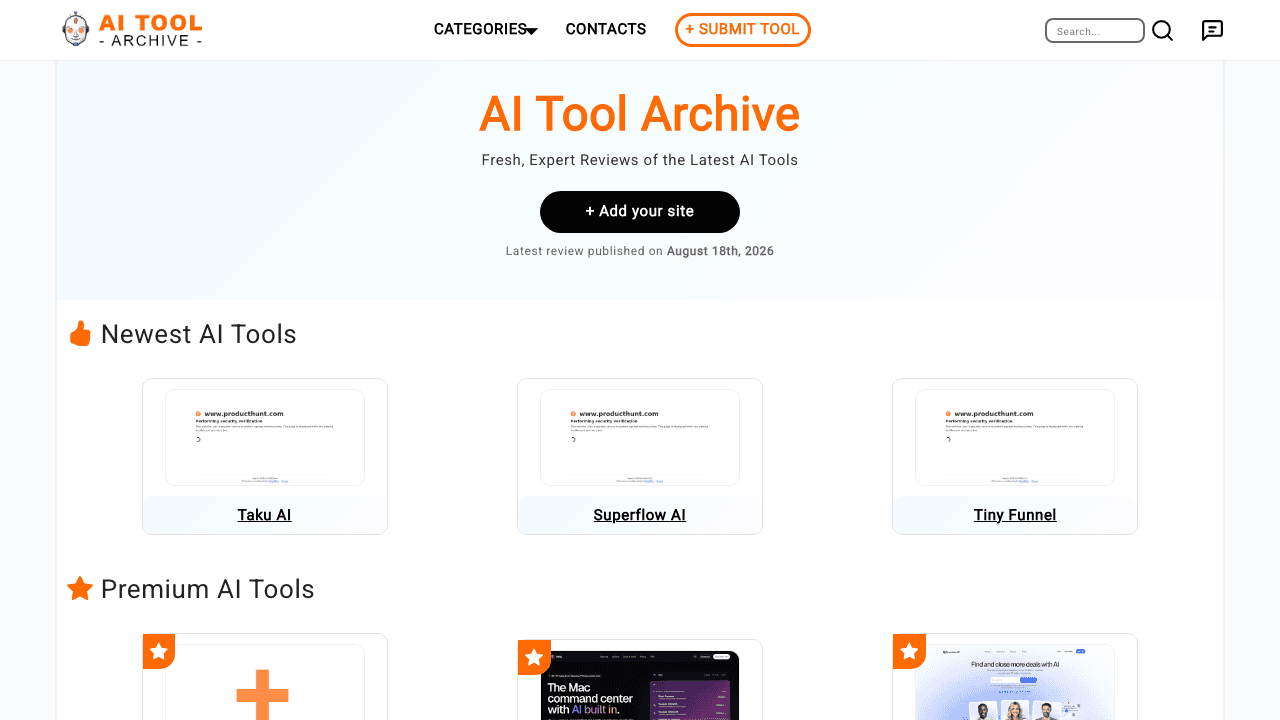Viewport: 1280px width, 720px height.
Task: Open the Superflow AI preview thumbnail
Action: coord(640,438)
